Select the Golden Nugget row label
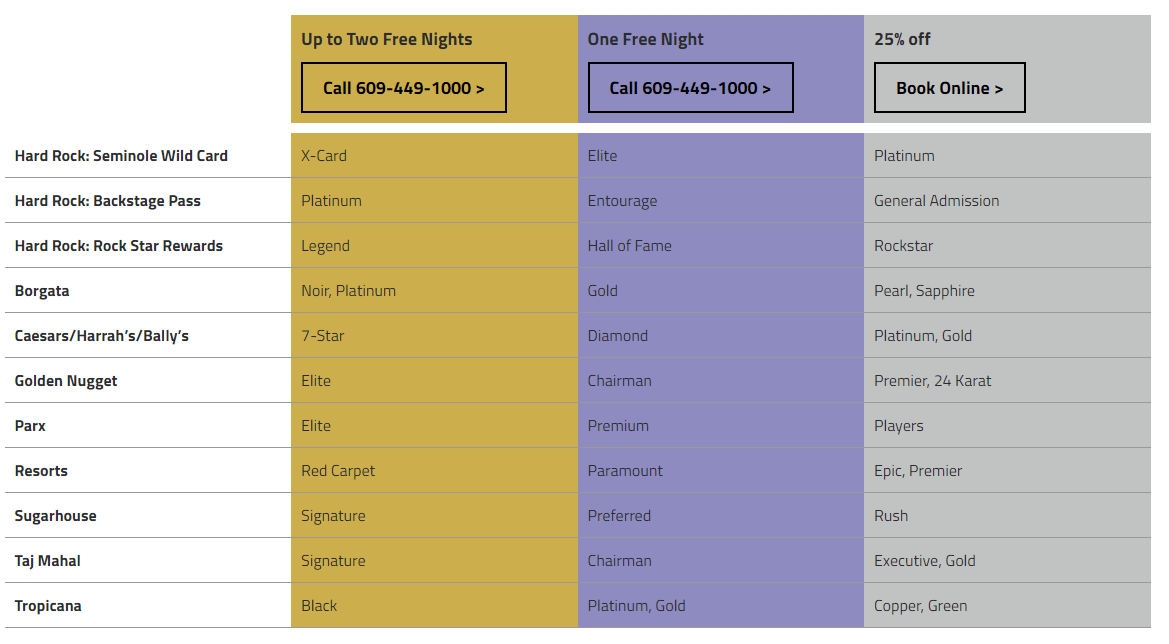Screen dimensions: 1169x644 pos(66,381)
